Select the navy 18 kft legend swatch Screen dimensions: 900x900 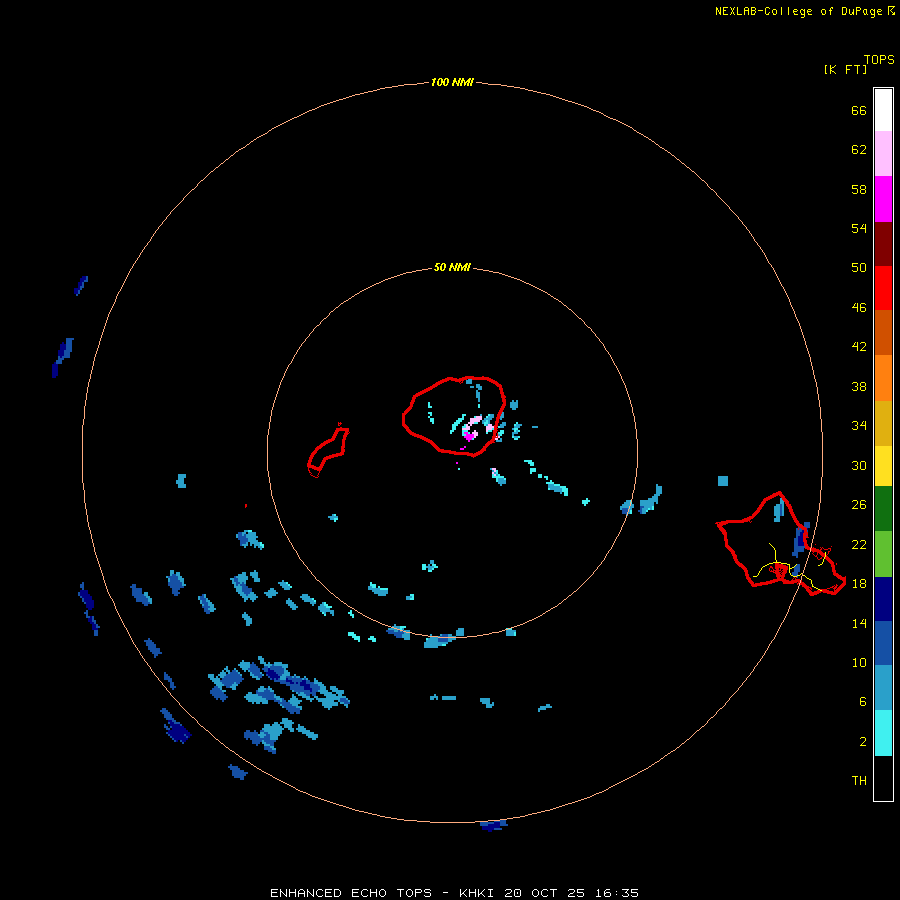(883, 599)
